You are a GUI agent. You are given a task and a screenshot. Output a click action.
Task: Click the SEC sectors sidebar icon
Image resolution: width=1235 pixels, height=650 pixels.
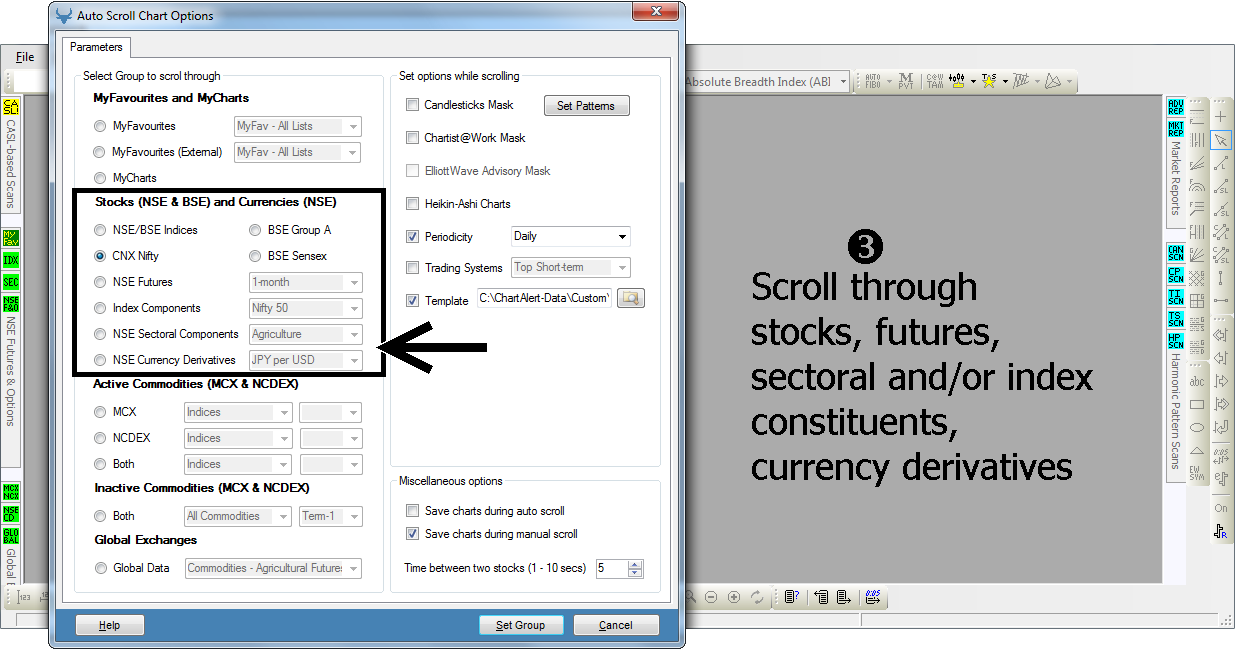[x=11, y=282]
